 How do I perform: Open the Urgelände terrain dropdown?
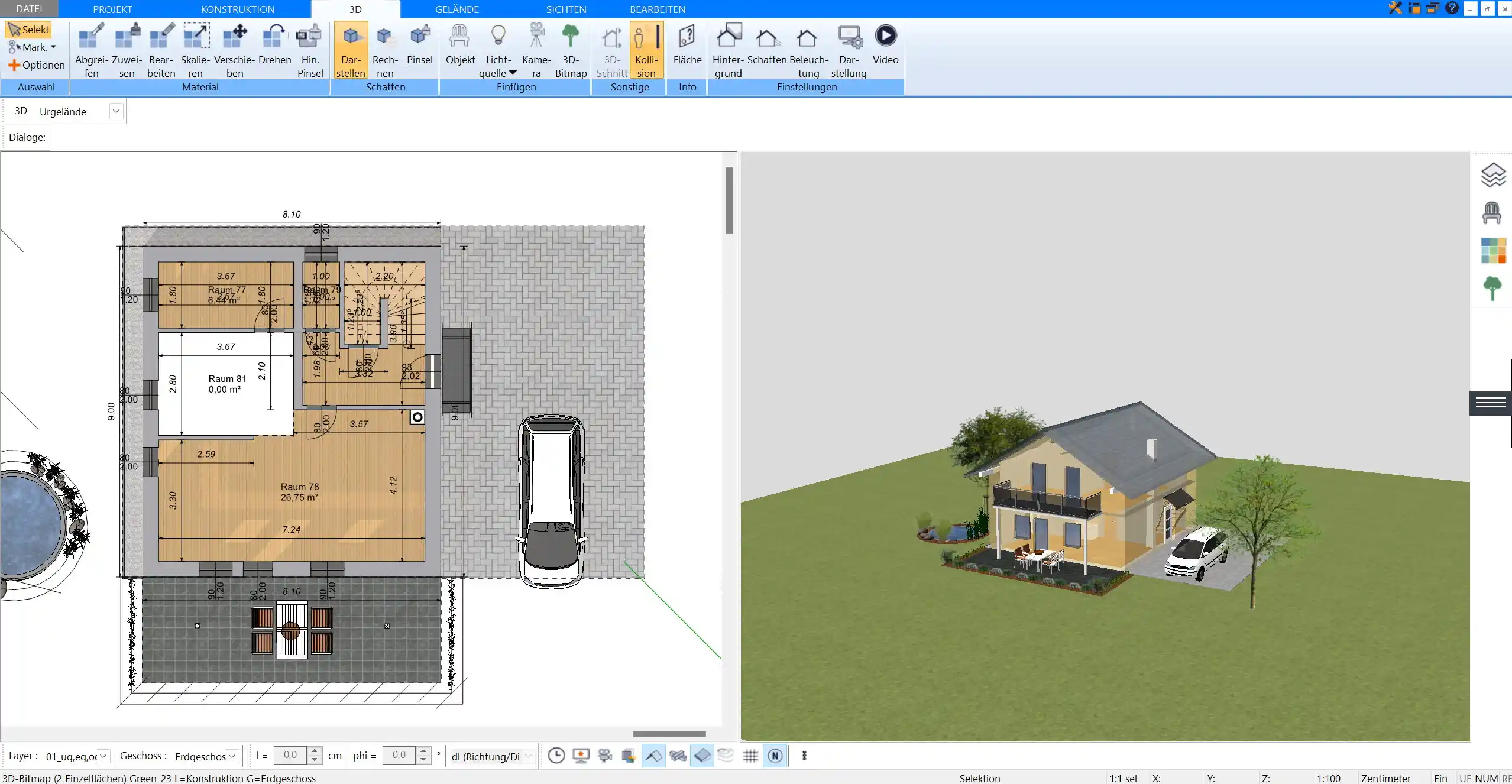[x=116, y=110]
